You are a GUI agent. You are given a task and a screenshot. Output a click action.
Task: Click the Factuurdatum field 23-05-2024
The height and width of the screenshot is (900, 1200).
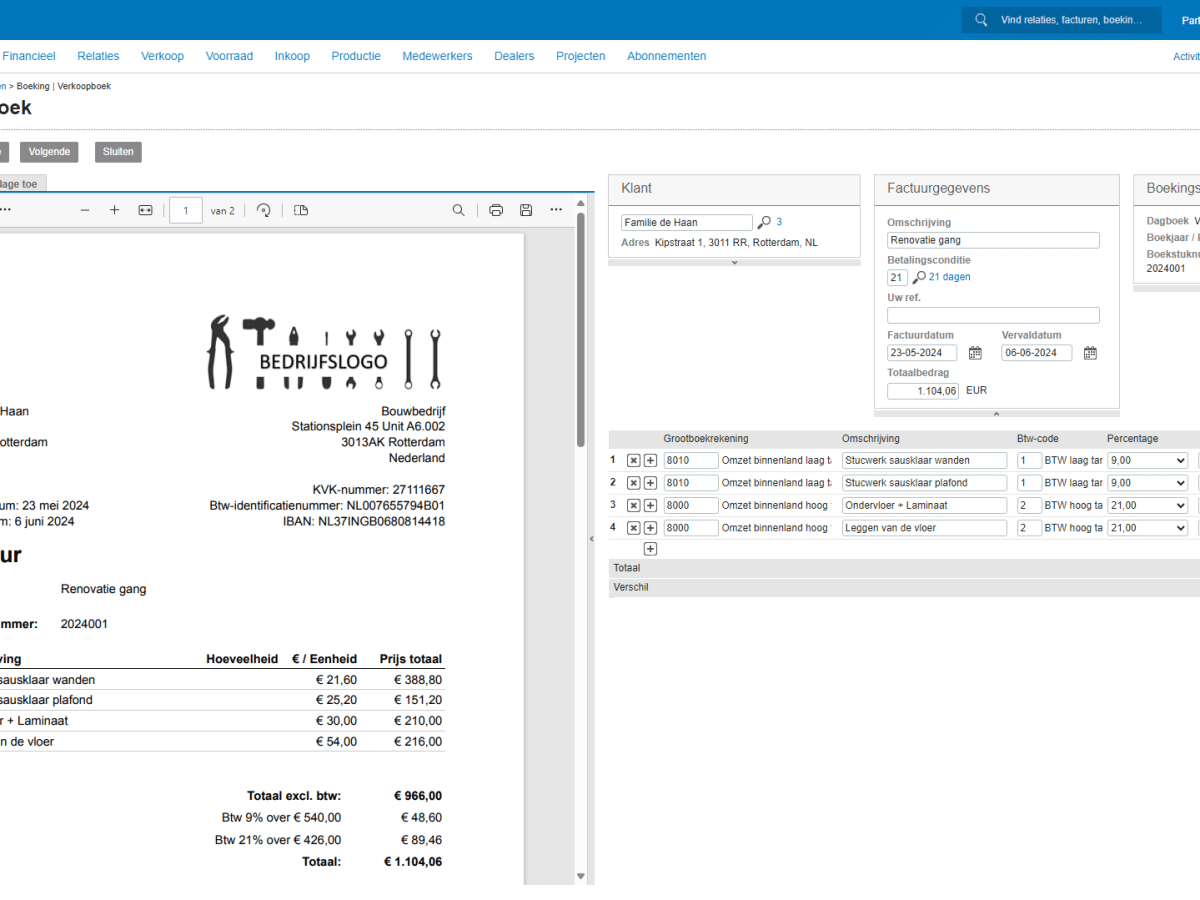[x=922, y=353]
